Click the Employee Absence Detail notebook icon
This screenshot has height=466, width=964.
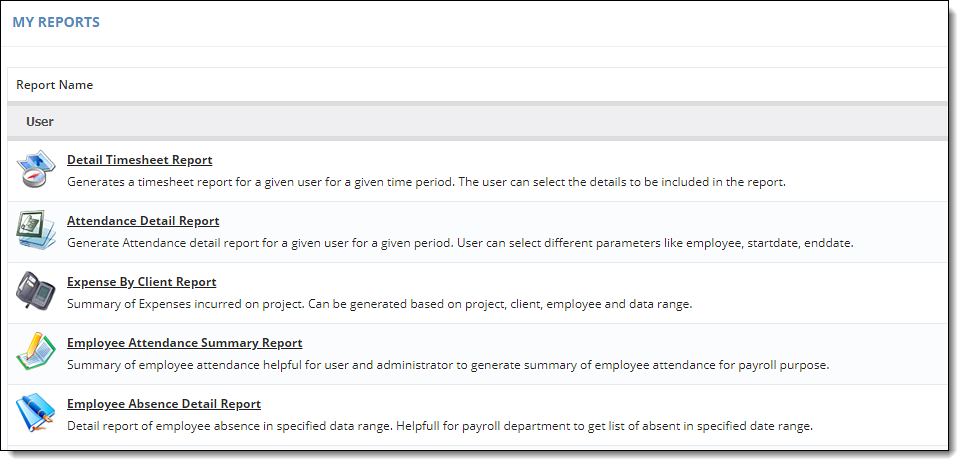pyautogui.click(x=36, y=413)
